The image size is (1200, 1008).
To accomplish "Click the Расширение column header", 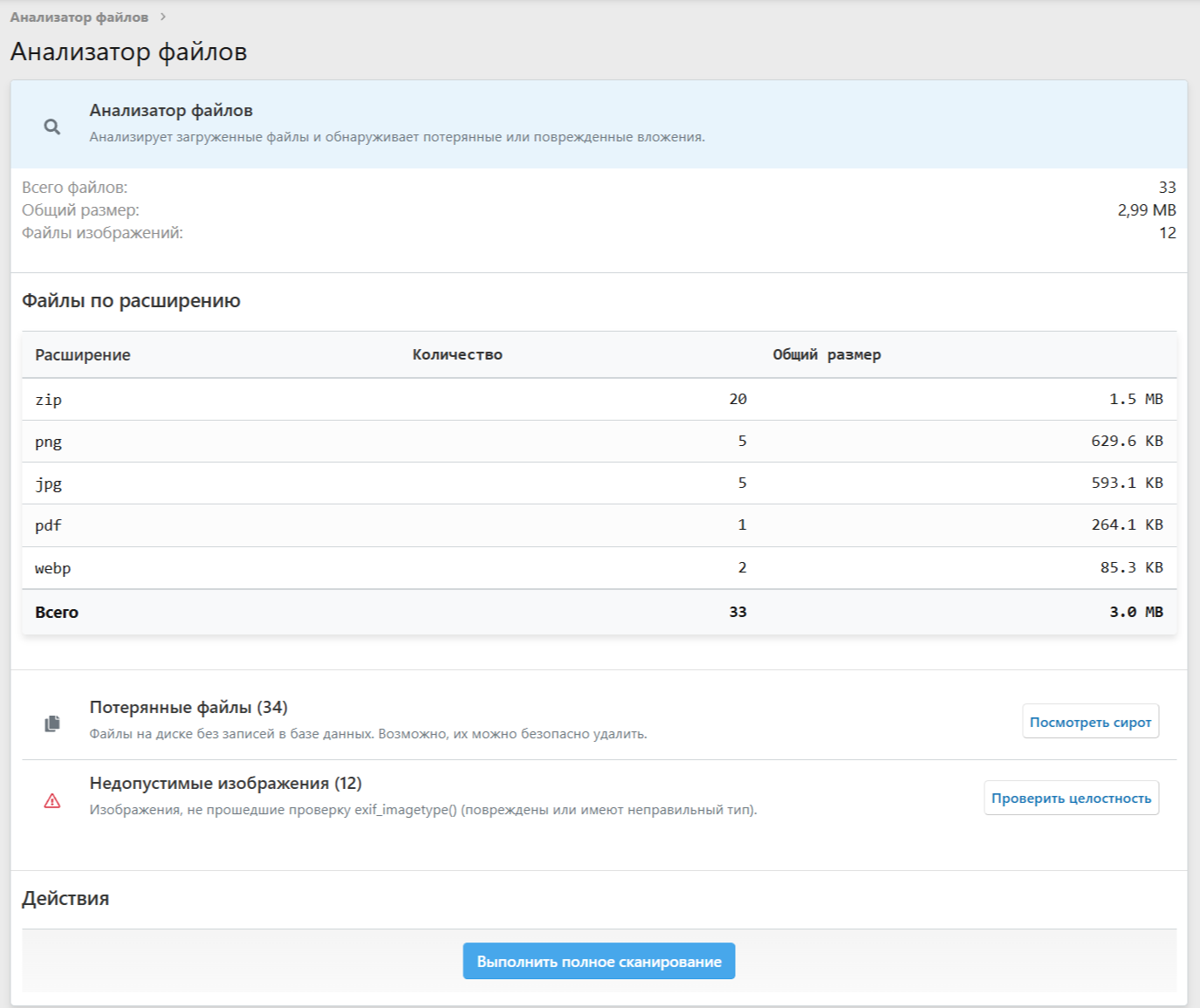I will pos(83,355).
